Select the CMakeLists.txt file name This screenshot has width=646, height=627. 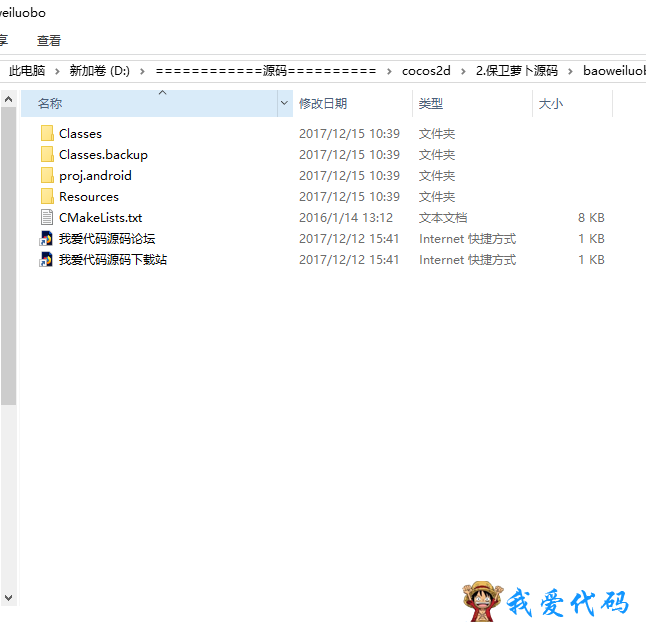(x=100, y=217)
